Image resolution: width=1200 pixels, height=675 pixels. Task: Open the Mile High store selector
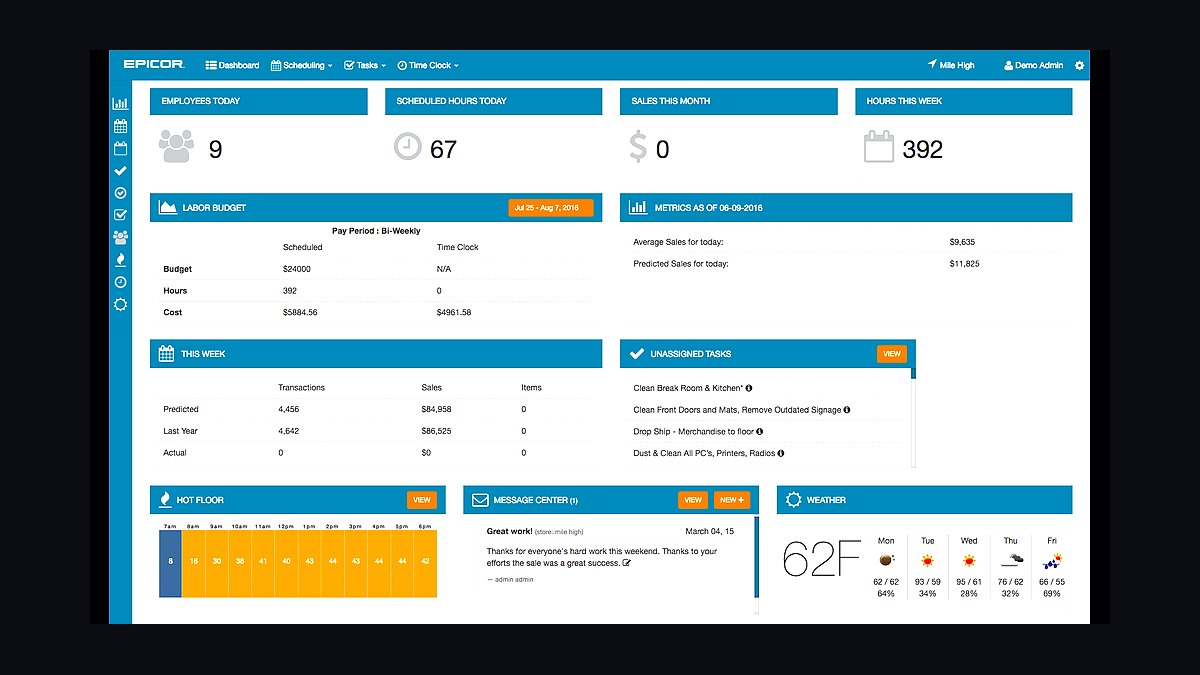[951, 65]
